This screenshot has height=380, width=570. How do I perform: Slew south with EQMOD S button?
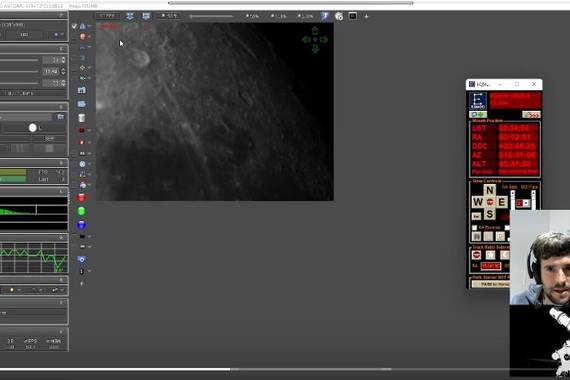tap(490, 214)
